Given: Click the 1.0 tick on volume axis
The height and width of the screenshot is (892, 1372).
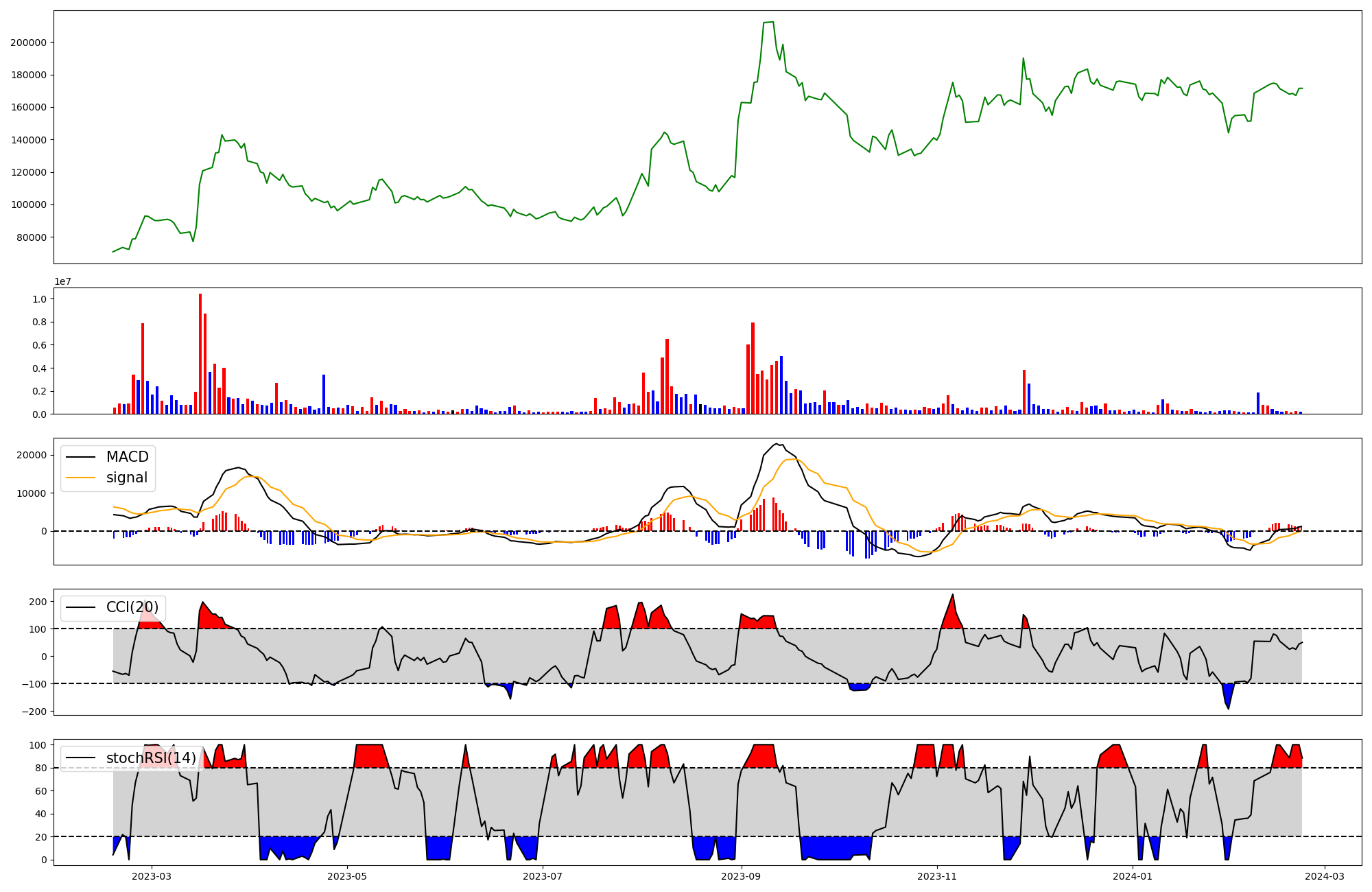Looking at the screenshot, I should (x=39, y=299).
